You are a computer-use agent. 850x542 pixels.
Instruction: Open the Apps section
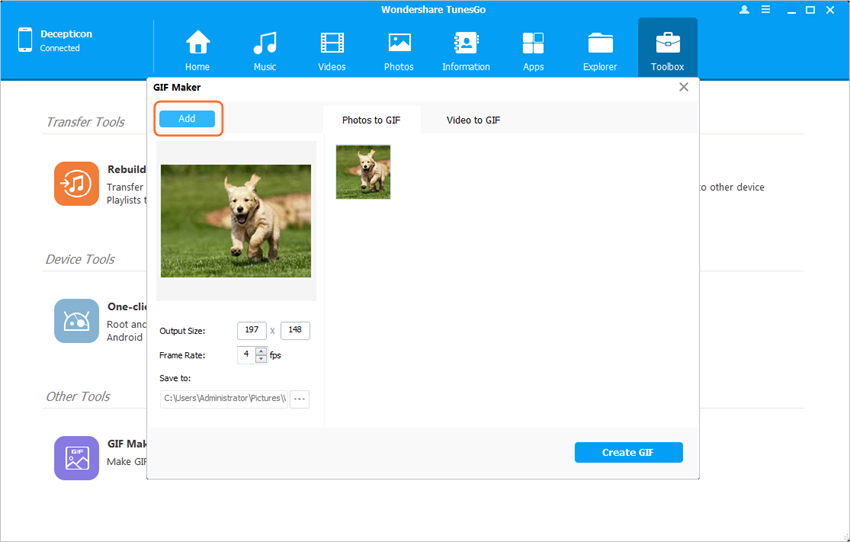click(533, 50)
